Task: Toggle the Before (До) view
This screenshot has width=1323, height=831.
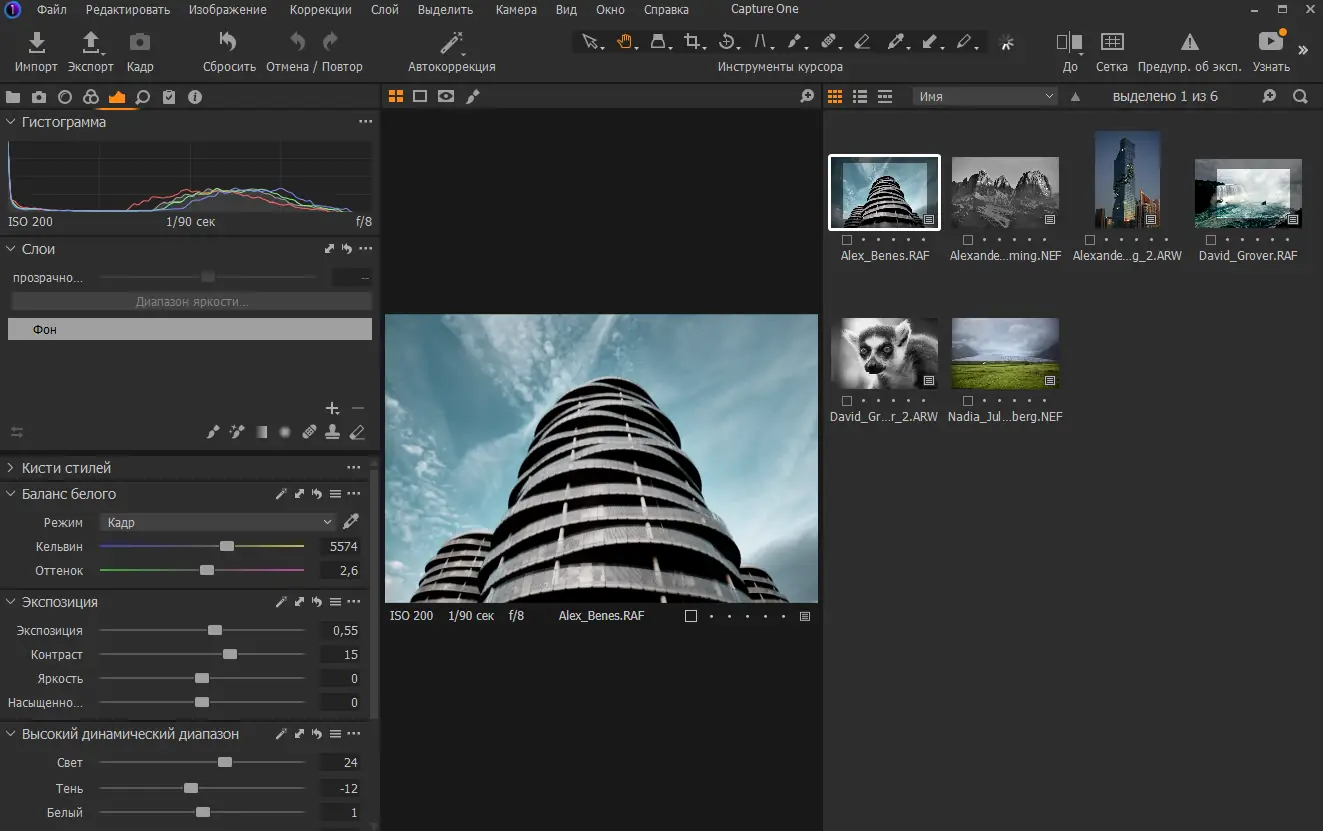Action: point(1069,43)
